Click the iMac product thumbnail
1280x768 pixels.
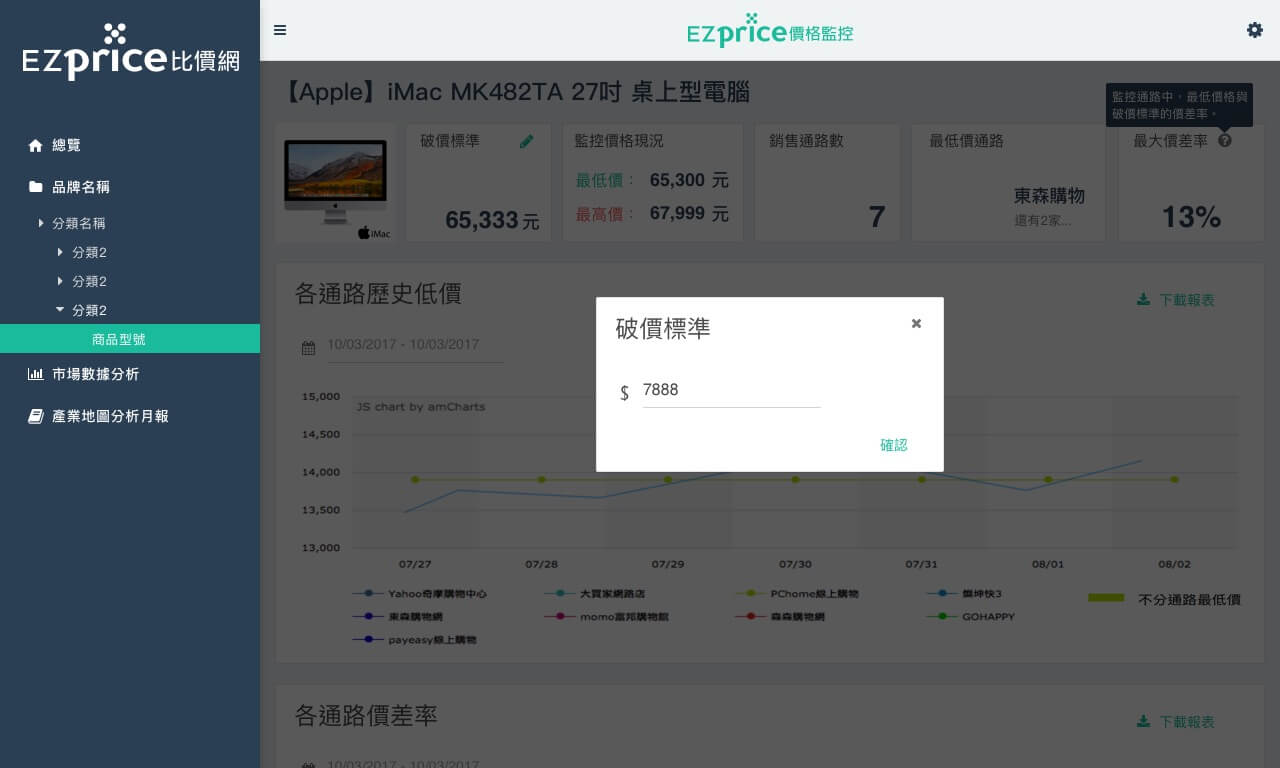tap(335, 183)
